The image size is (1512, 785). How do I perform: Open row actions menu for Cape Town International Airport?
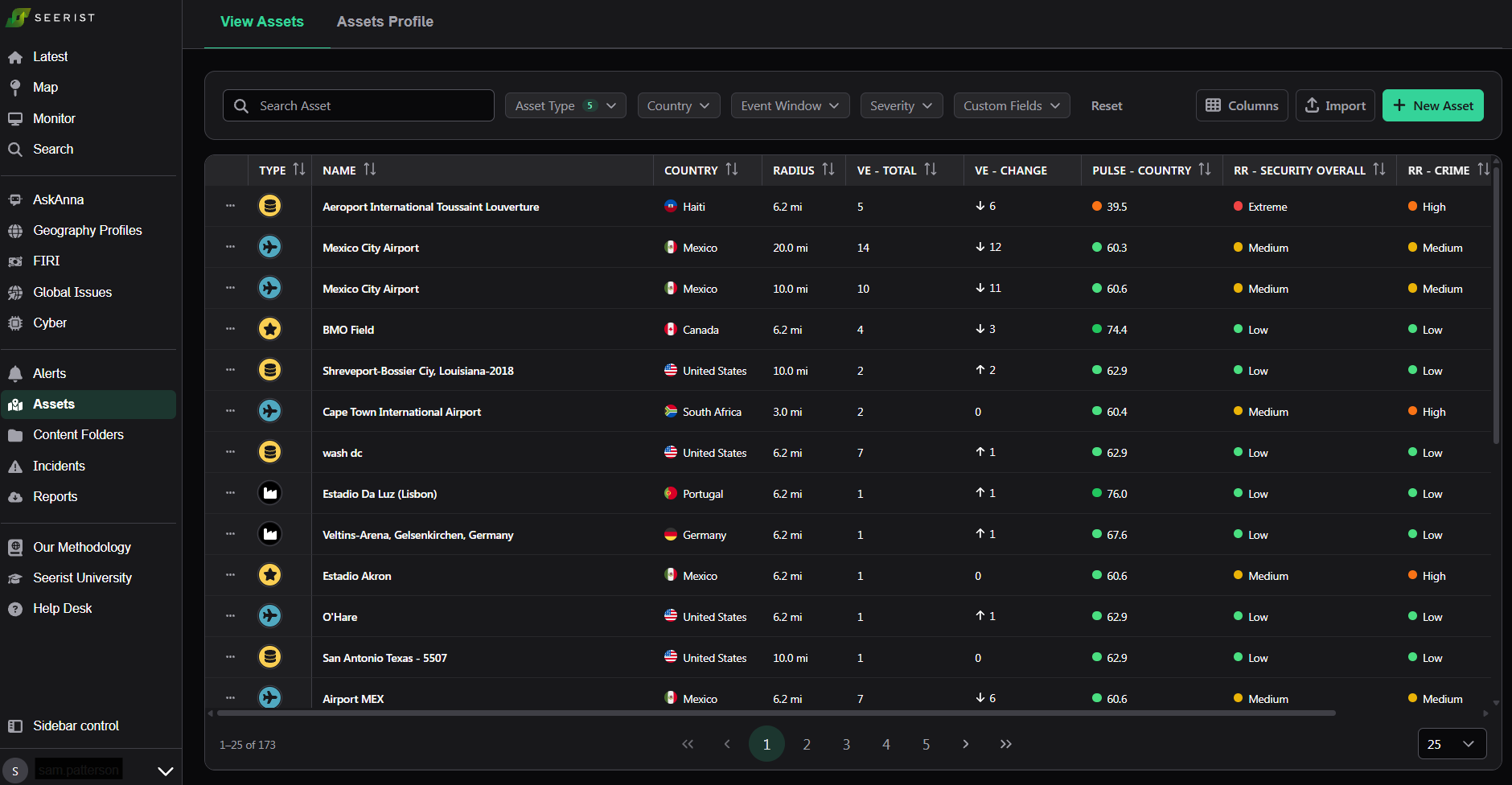[231, 411]
